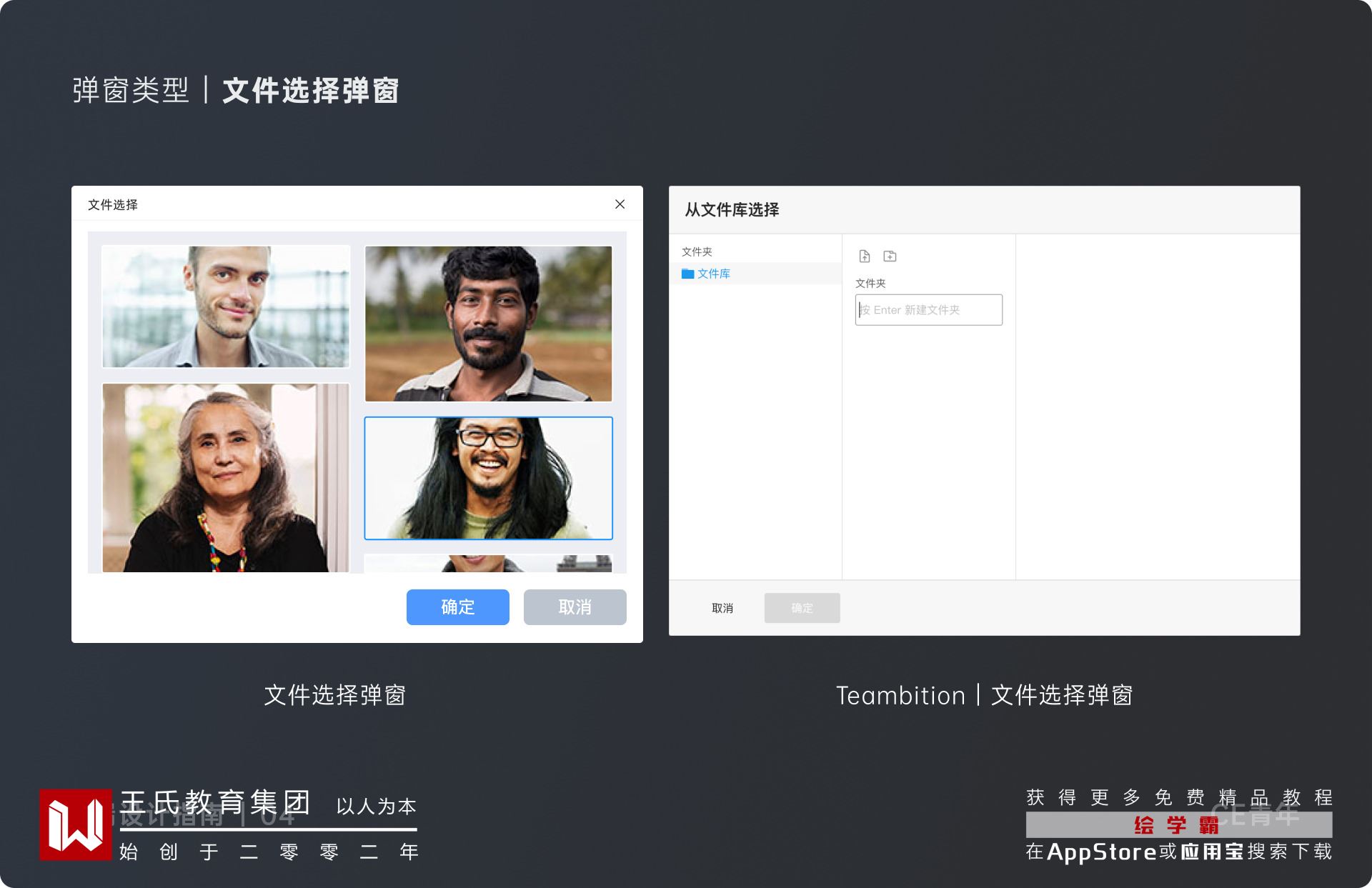The width and height of the screenshot is (1372, 888).
Task: Choose the bearded man in striped shirt photo
Action: (x=488, y=324)
